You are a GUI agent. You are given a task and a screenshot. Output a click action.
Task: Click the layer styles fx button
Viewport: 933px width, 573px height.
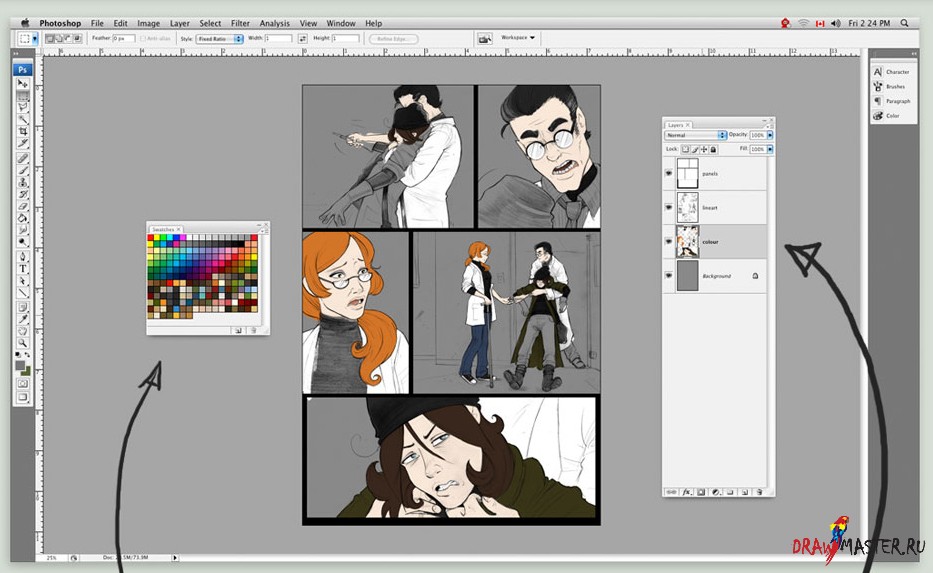(x=687, y=492)
